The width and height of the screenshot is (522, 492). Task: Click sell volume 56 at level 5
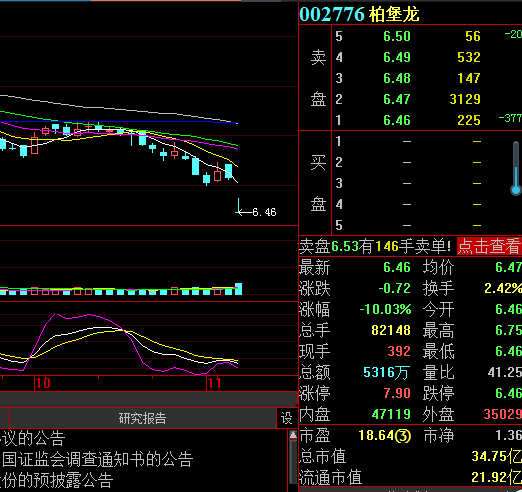pos(473,36)
